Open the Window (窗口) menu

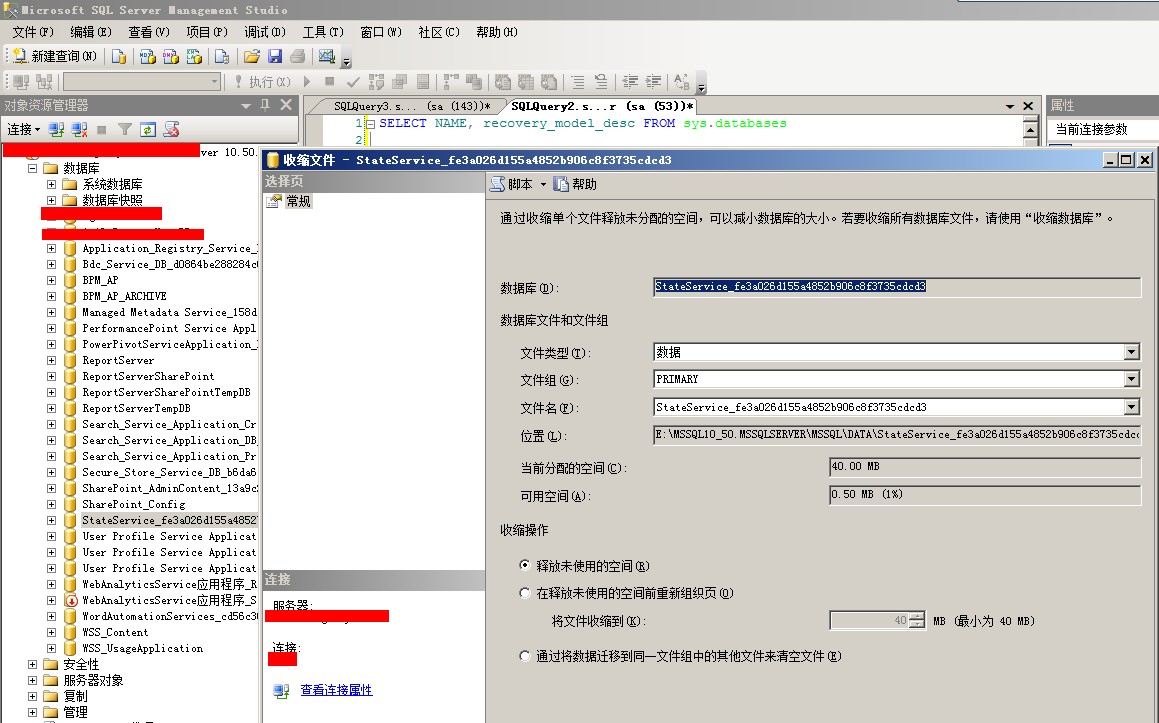click(x=381, y=32)
